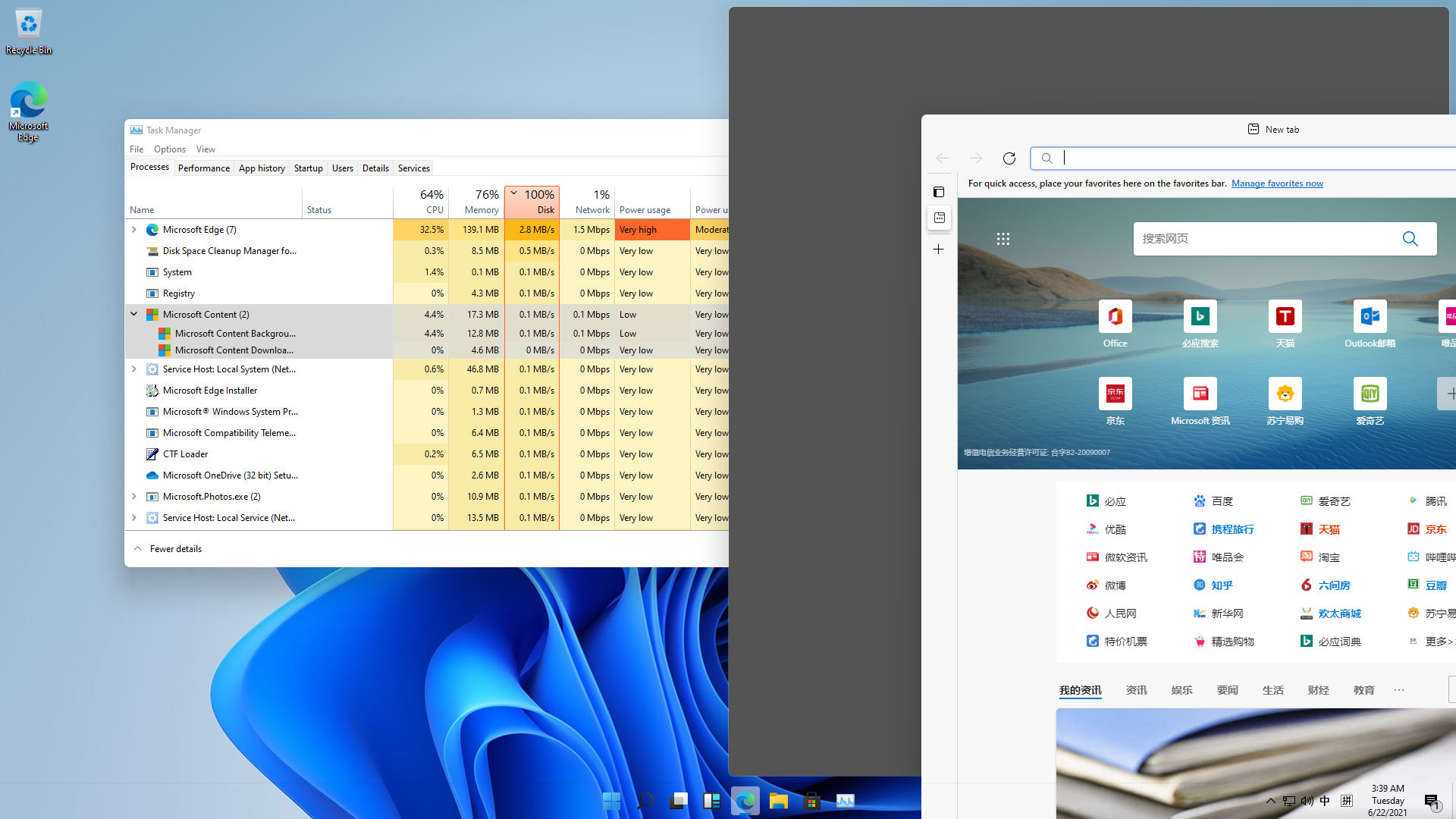Select 娱乐 news category tab

coord(1182,690)
